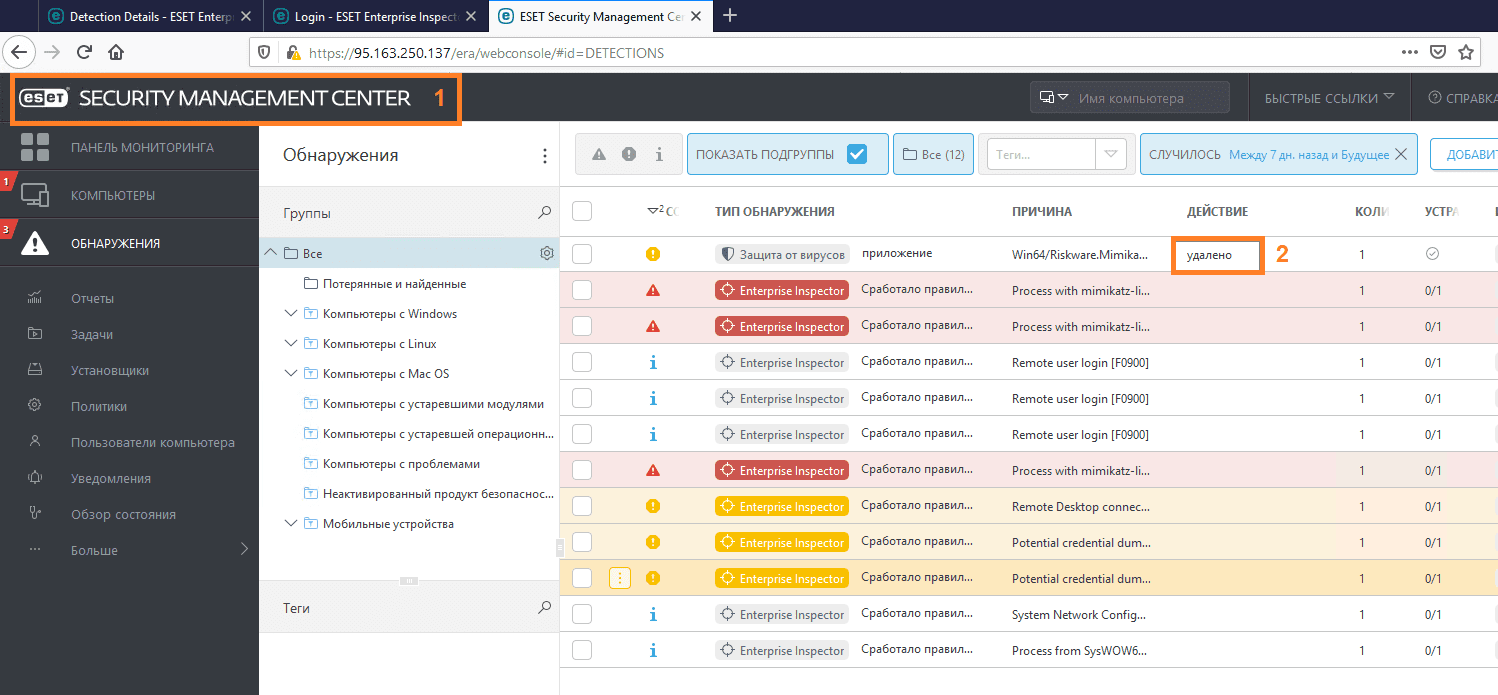
Task: Open the Обнаружения panel three-dot menu
Action: [x=544, y=156]
